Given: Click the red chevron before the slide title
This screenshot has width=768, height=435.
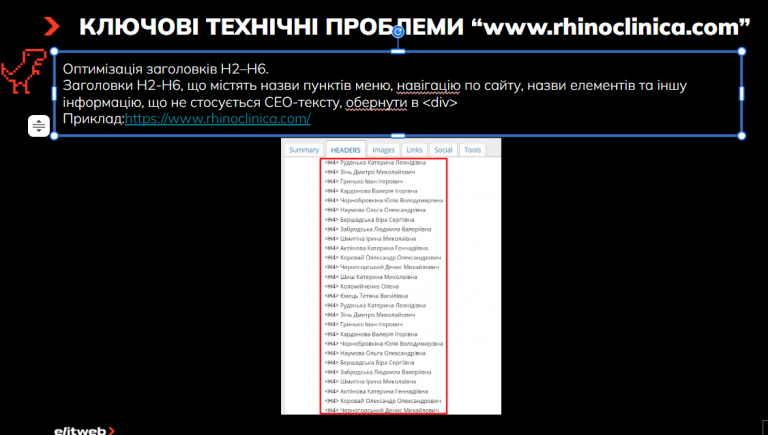Looking at the screenshot, I should point(51,26).
